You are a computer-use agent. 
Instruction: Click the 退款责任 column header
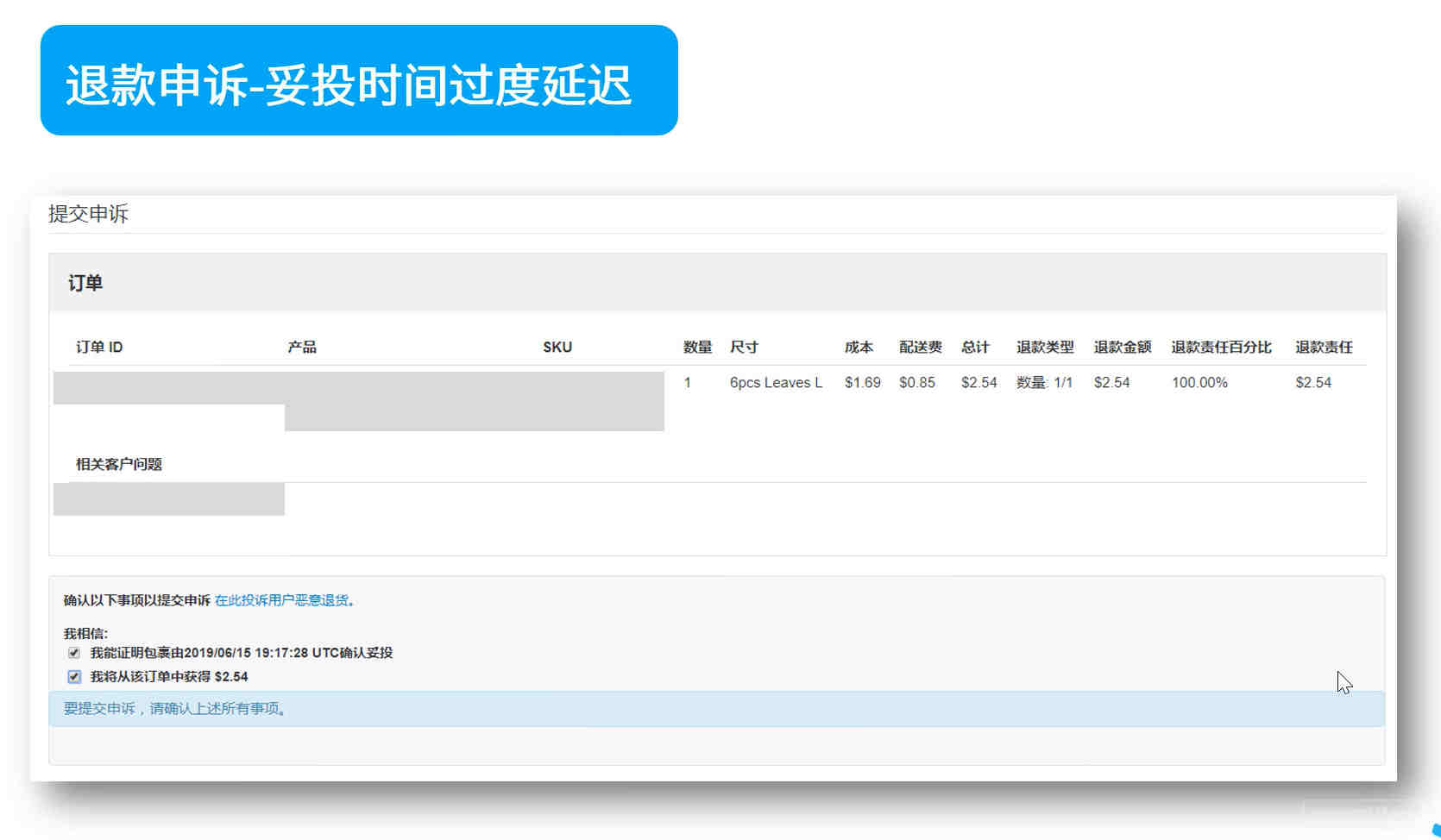coord(1324,347)
